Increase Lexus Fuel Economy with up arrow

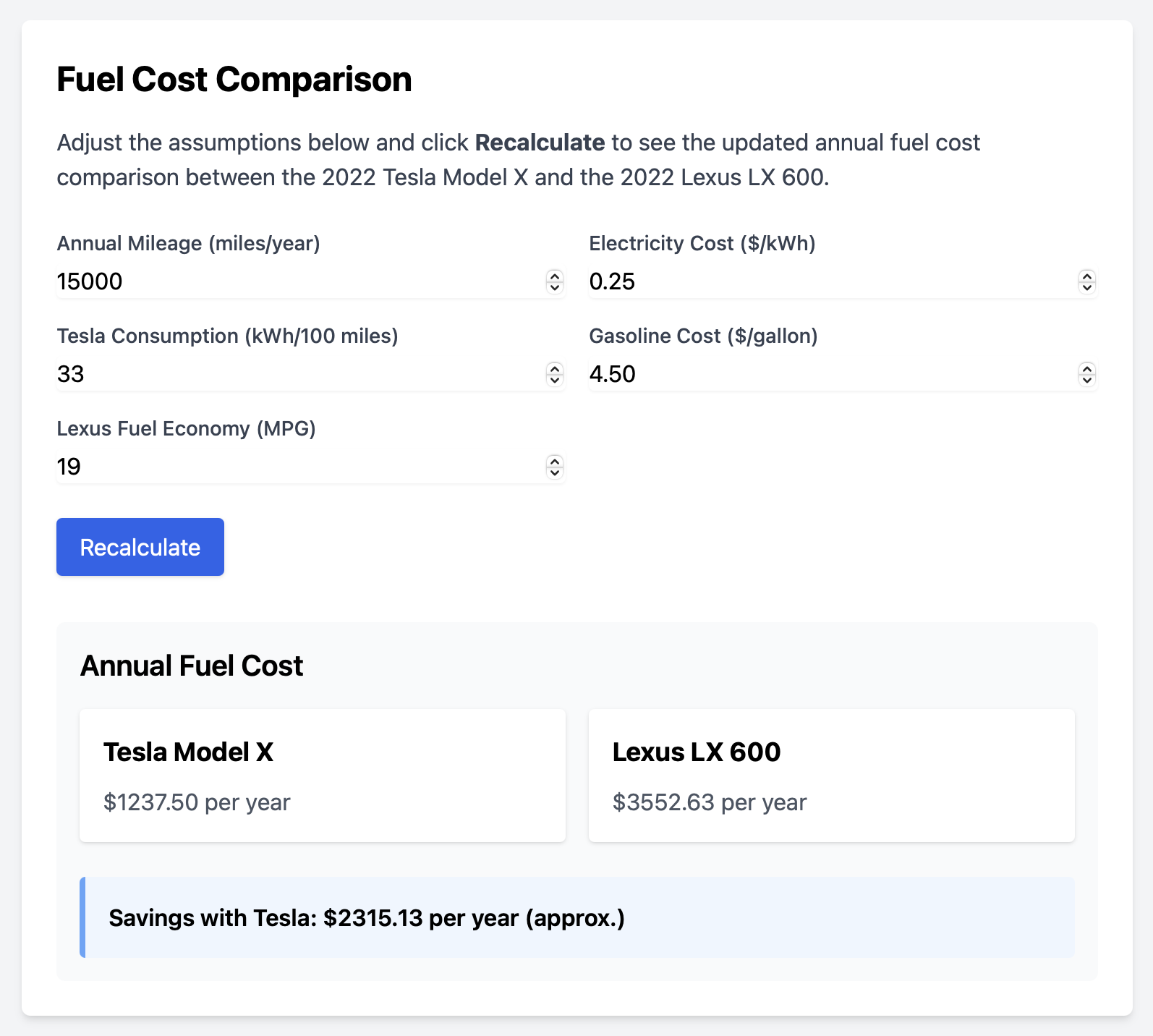pos(554,461)
